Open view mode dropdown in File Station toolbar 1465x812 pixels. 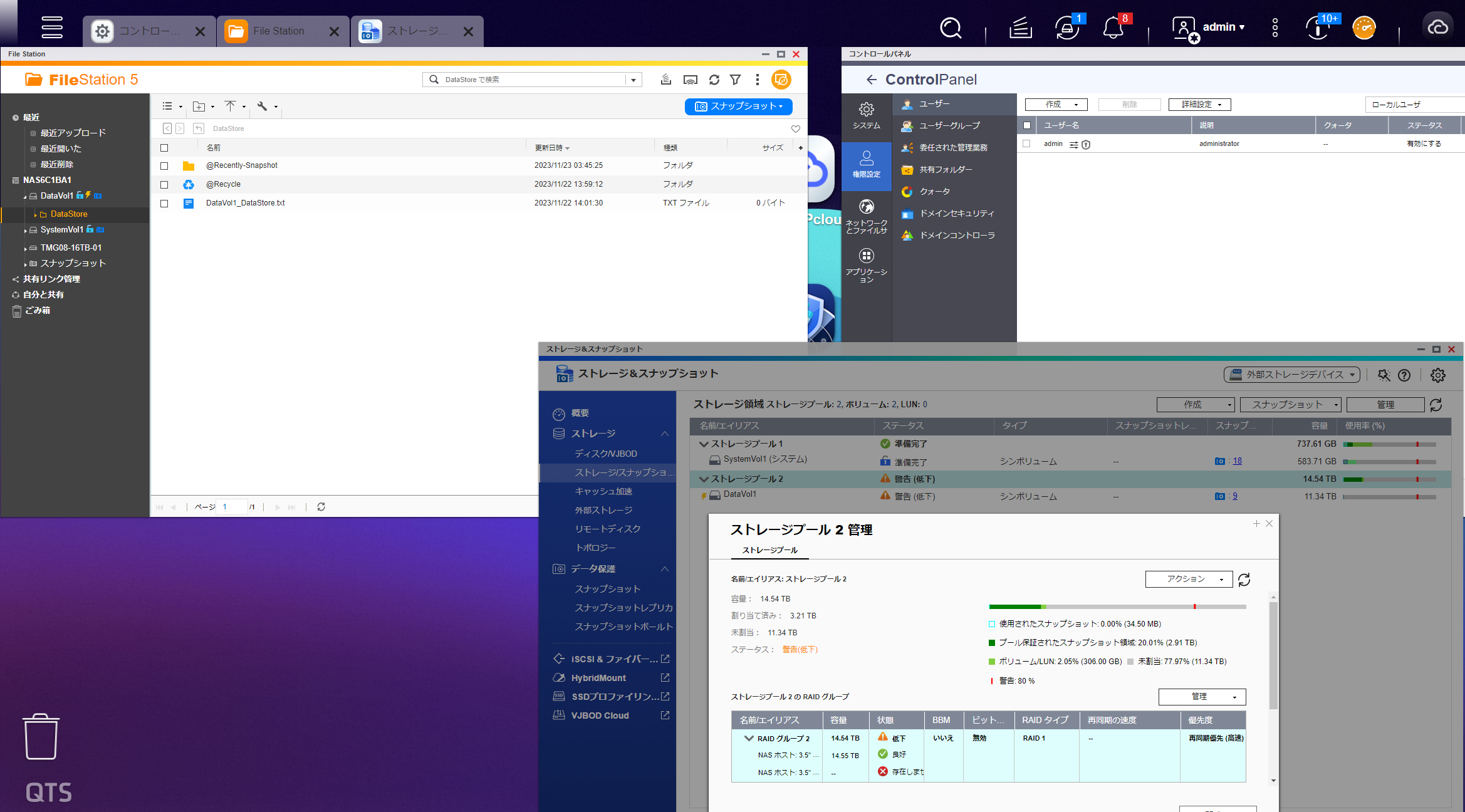point(172,107)
